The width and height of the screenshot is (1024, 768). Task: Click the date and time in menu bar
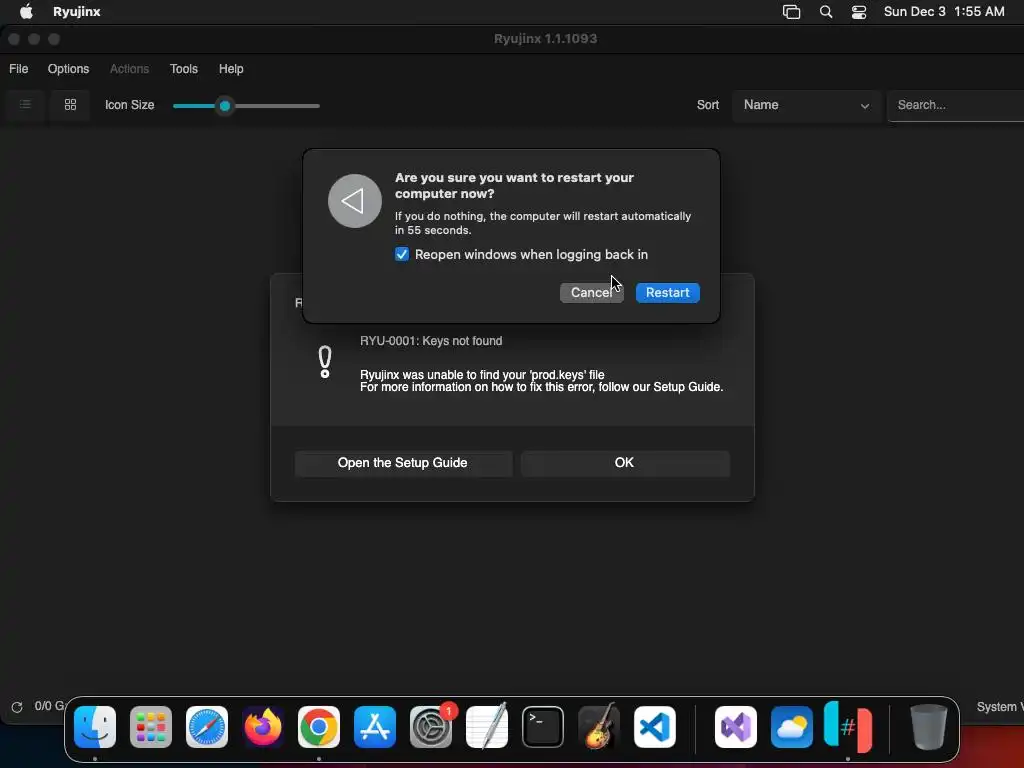coord(944,12)
